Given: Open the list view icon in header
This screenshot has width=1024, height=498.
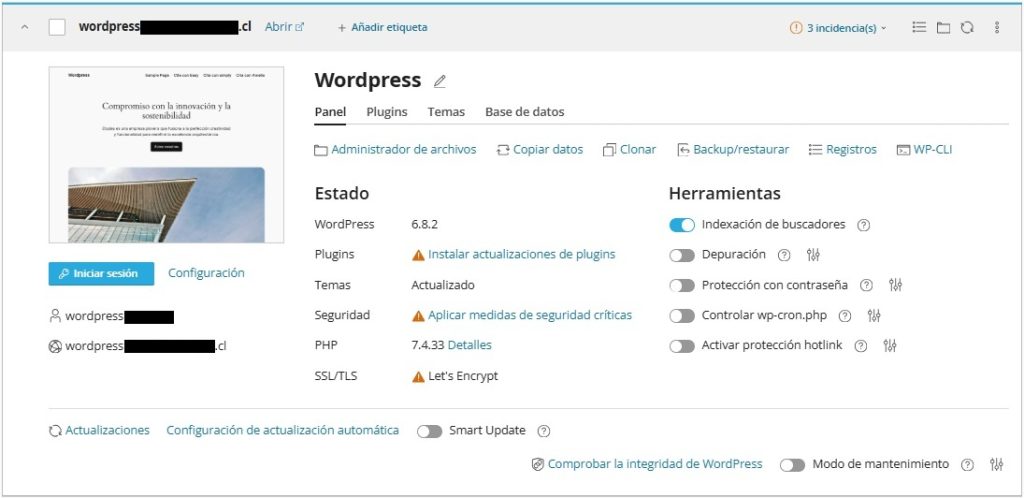Looking at the screenshot, I should point(919,27).
